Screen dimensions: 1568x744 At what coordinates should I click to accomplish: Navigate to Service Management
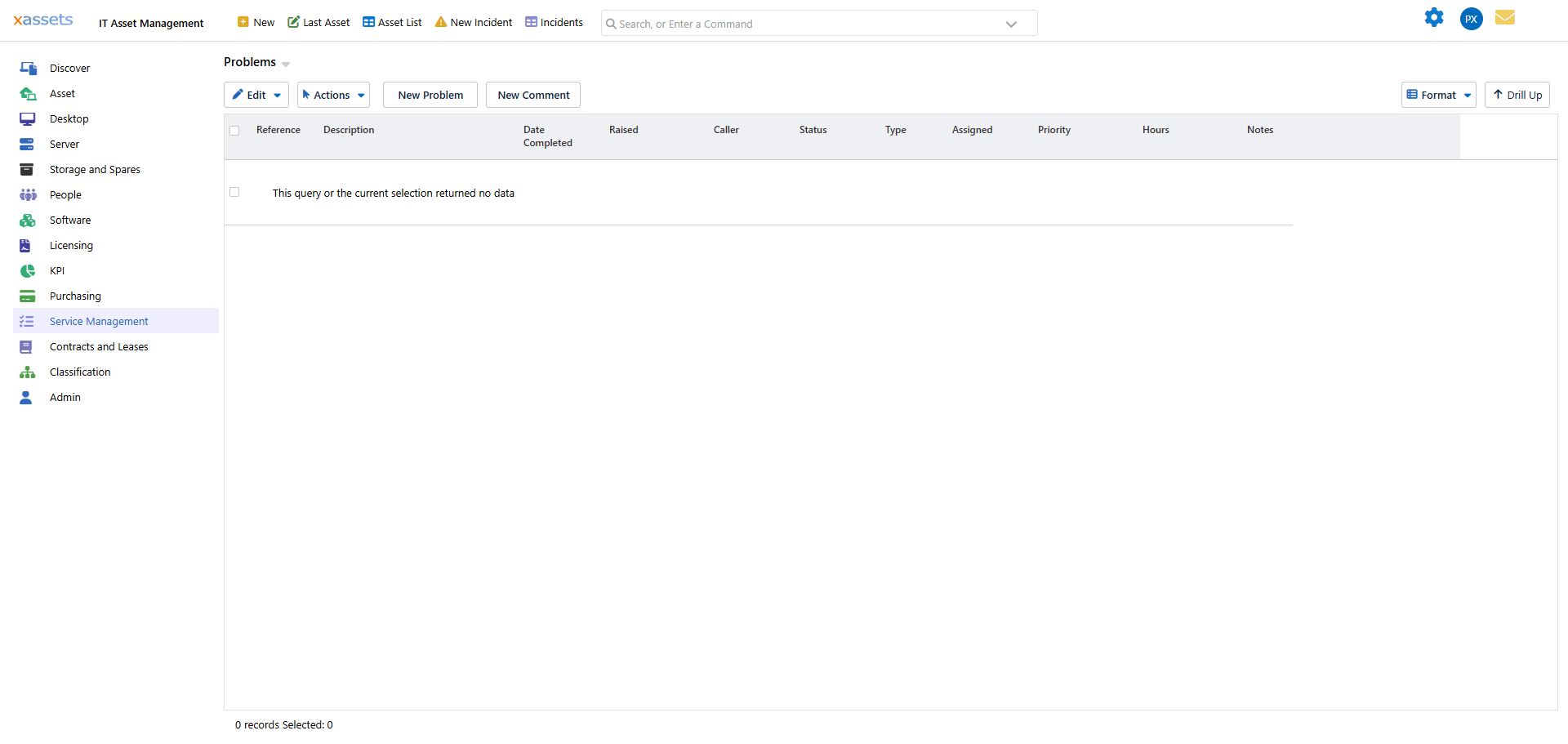tap(99, 321)
